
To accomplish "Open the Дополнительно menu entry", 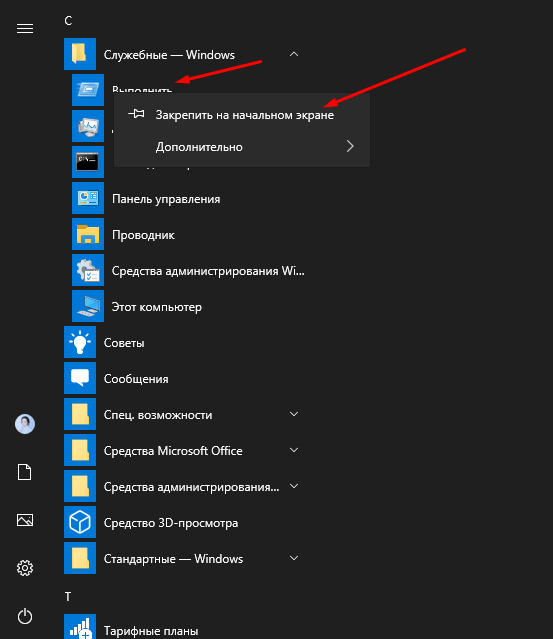I will tap(242, 147).
